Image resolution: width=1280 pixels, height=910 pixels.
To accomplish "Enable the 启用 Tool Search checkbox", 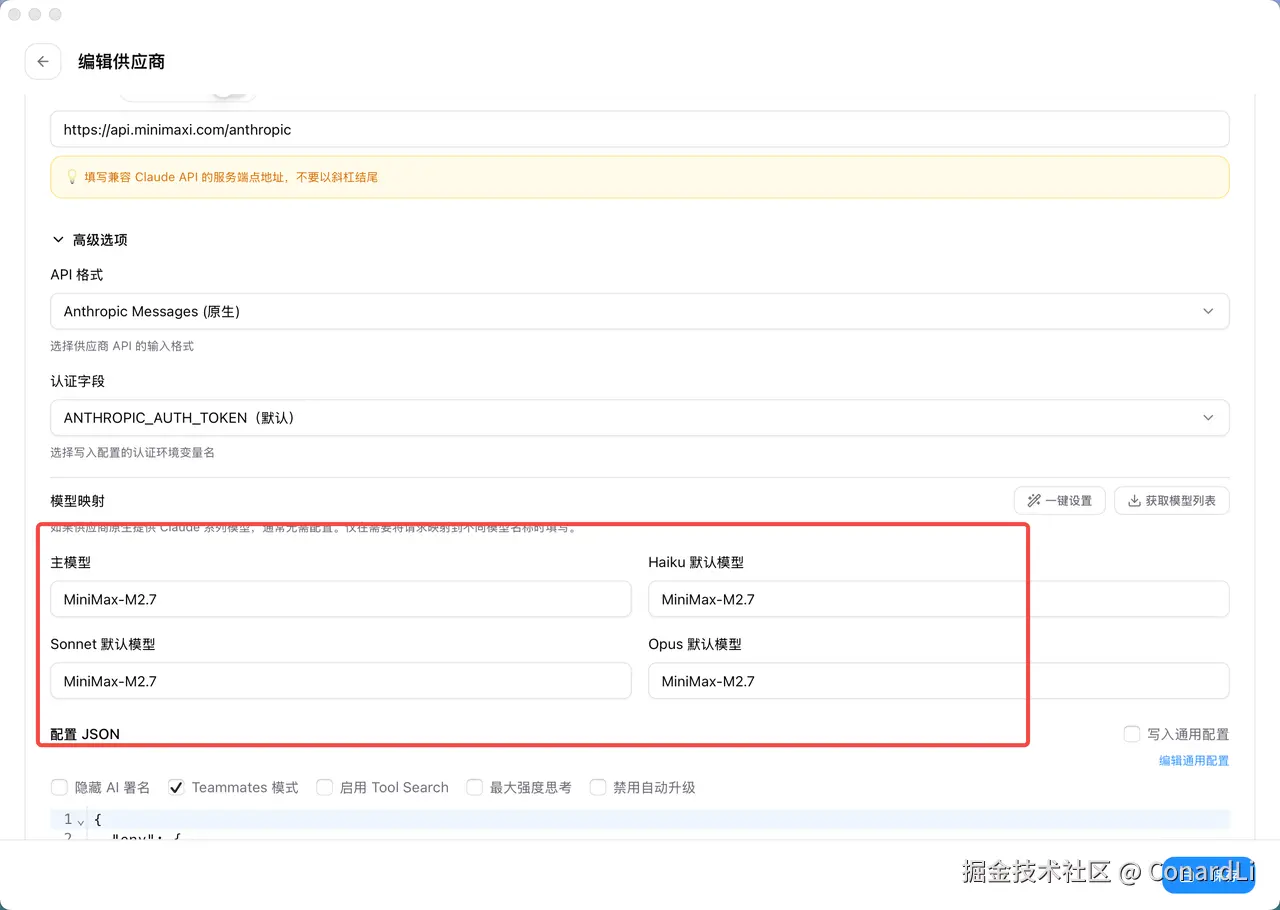I will tap(324, 788).
